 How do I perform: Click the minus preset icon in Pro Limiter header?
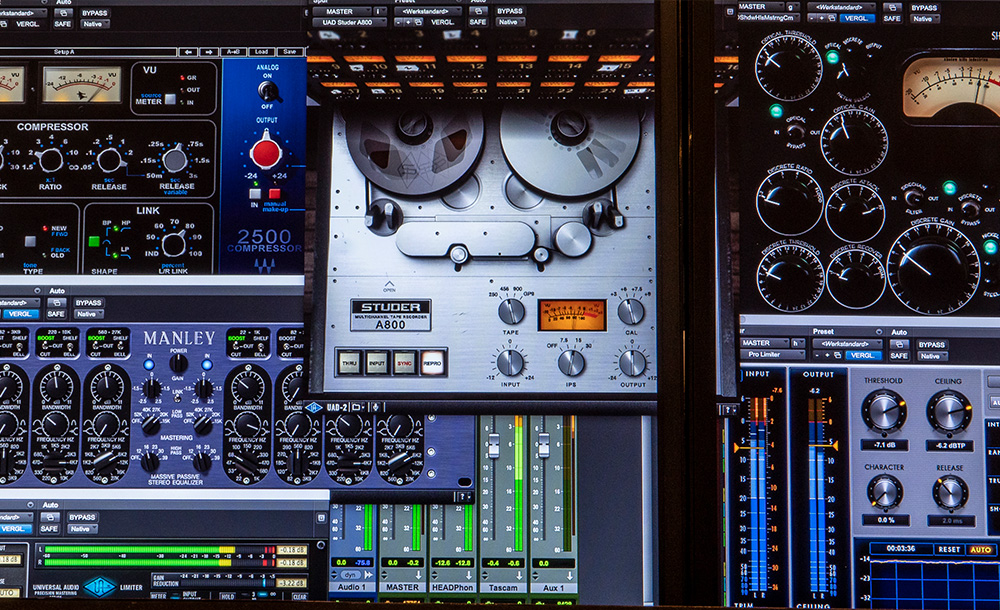pyautogui.click(x=818, y=355)
